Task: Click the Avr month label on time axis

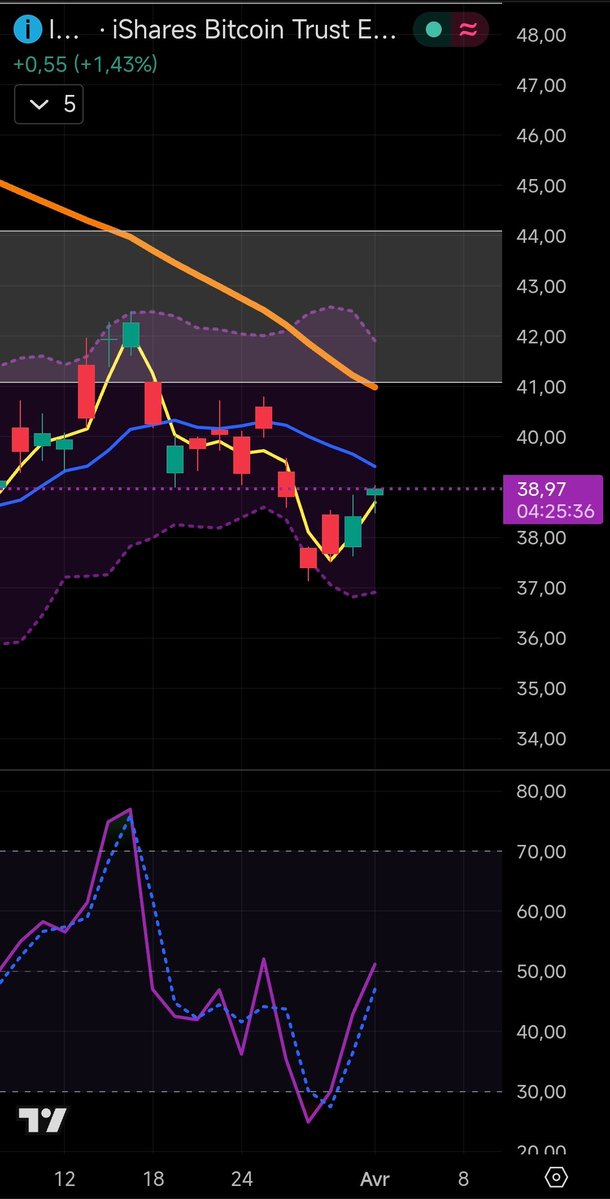Action: 375,1178
